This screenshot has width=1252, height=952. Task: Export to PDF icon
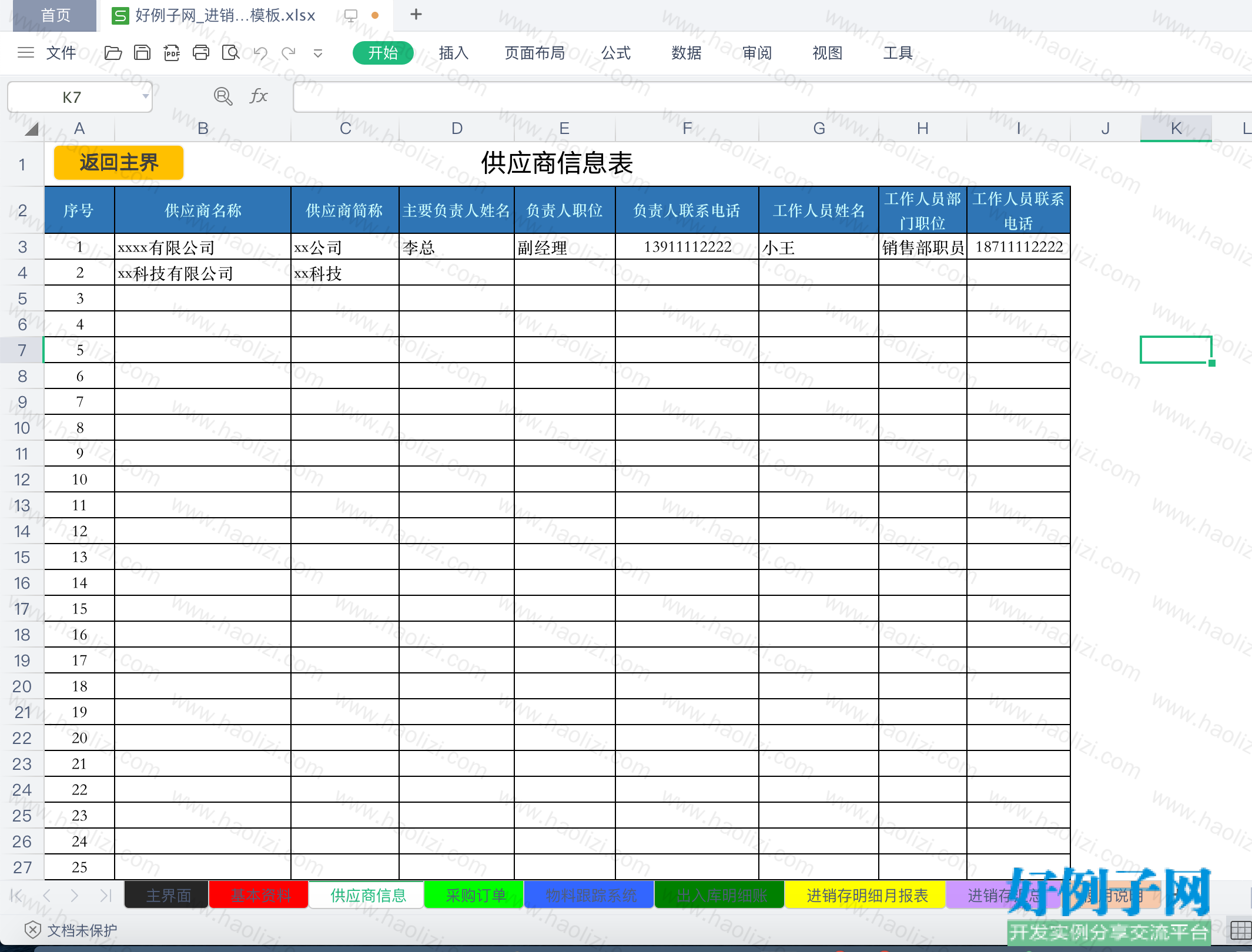[x=172, y=53]
